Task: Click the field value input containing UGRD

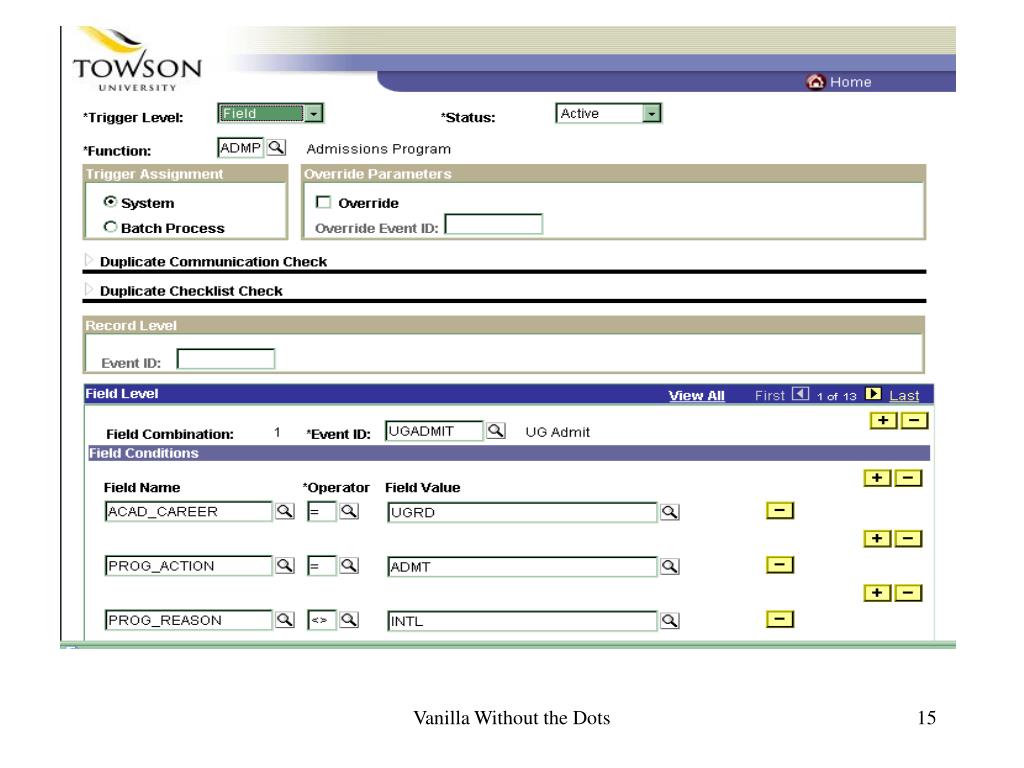Action: (x=522, y=513)
